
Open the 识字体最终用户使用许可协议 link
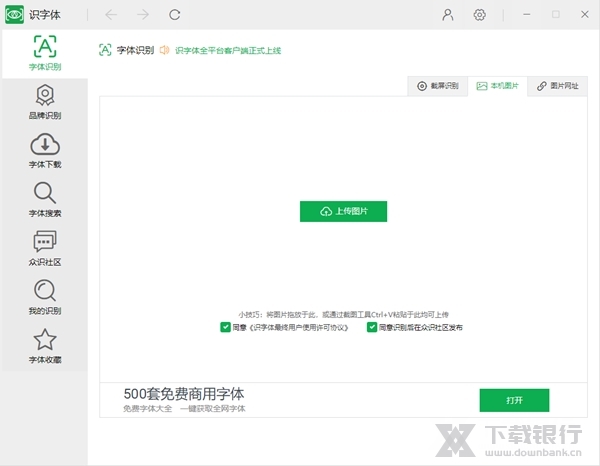(x=298, y=328)
